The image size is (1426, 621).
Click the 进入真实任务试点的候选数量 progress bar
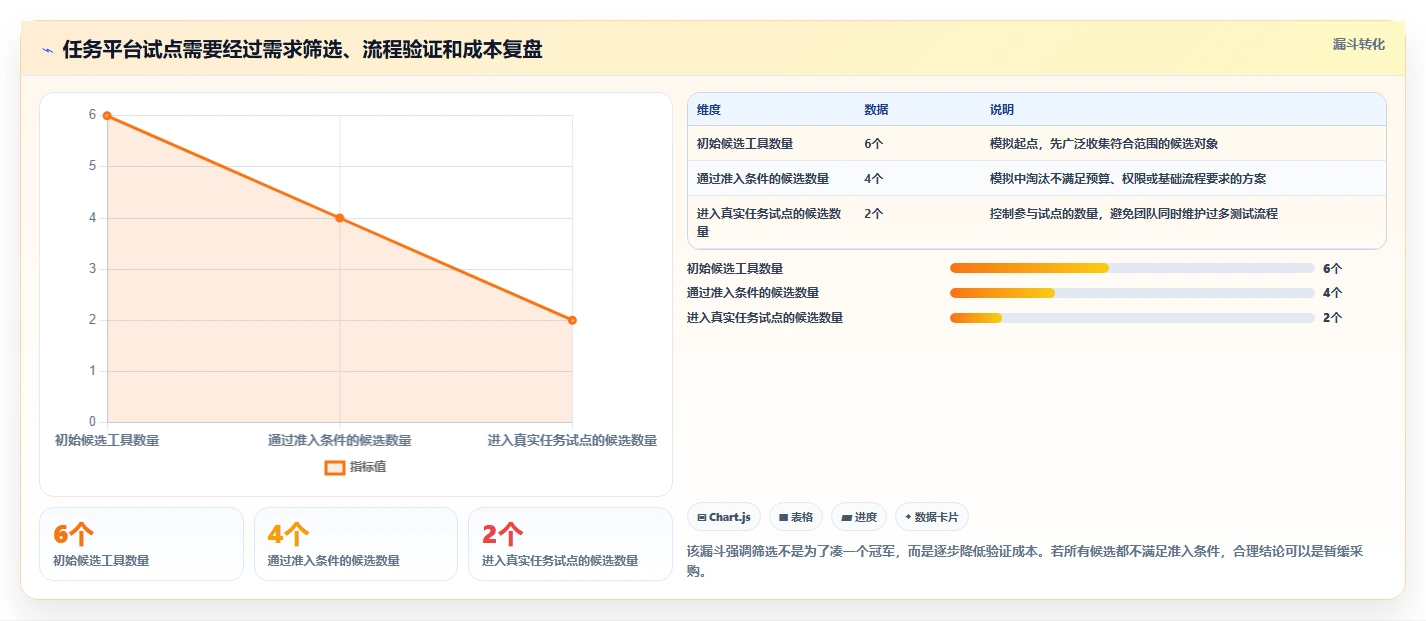point(1132,318)
